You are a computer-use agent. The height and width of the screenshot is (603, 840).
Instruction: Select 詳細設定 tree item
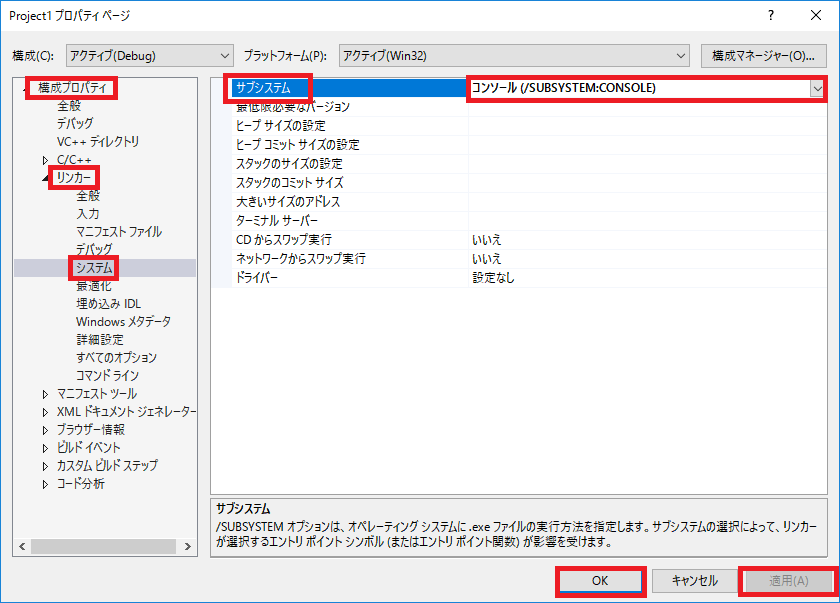pos(100,340)
